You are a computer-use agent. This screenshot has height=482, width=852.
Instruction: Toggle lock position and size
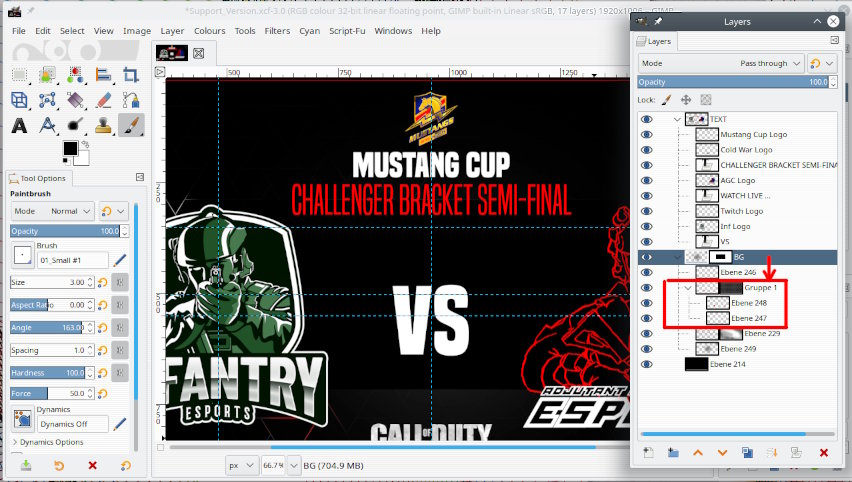tap(686, 100)
